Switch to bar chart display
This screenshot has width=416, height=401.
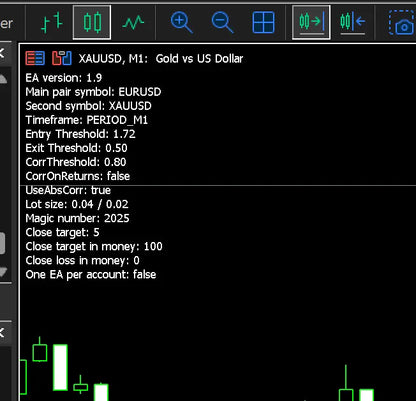point(52,22)
